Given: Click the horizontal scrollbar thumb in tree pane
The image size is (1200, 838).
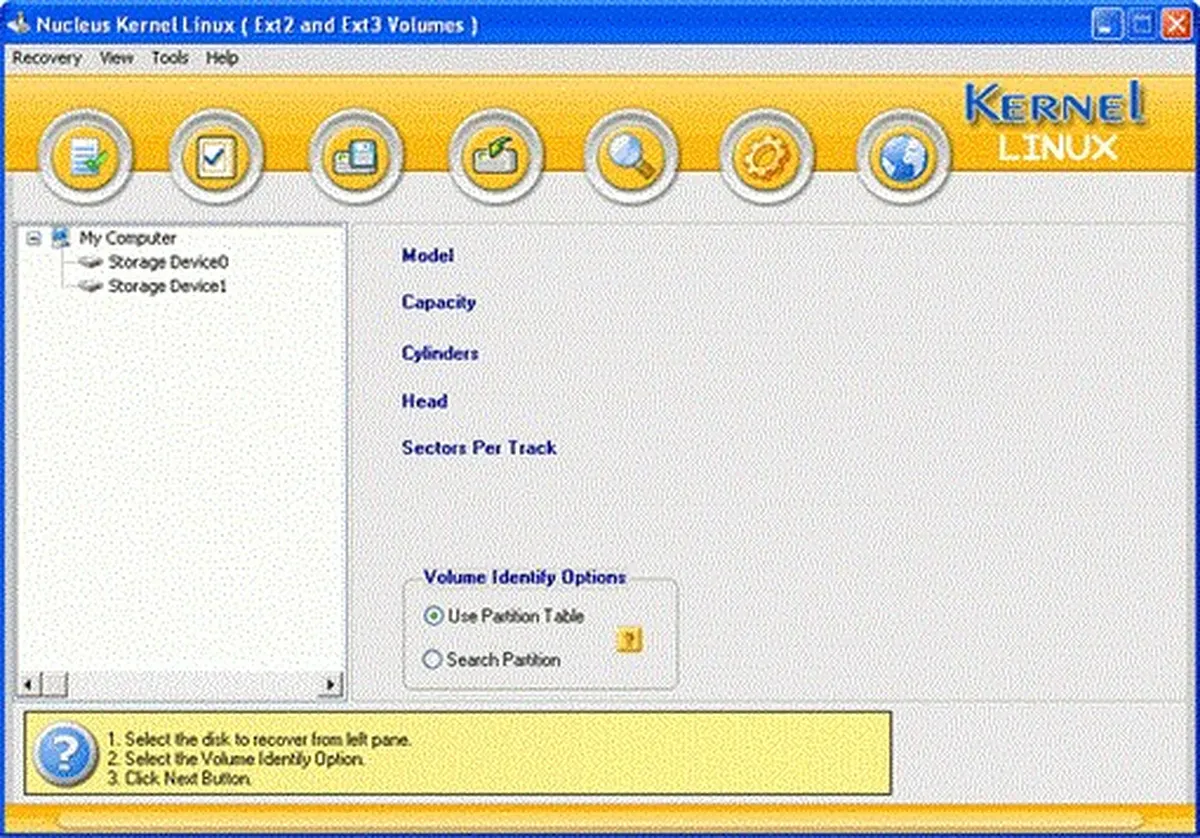Looking at the screenshot, I should pos(55,685).
